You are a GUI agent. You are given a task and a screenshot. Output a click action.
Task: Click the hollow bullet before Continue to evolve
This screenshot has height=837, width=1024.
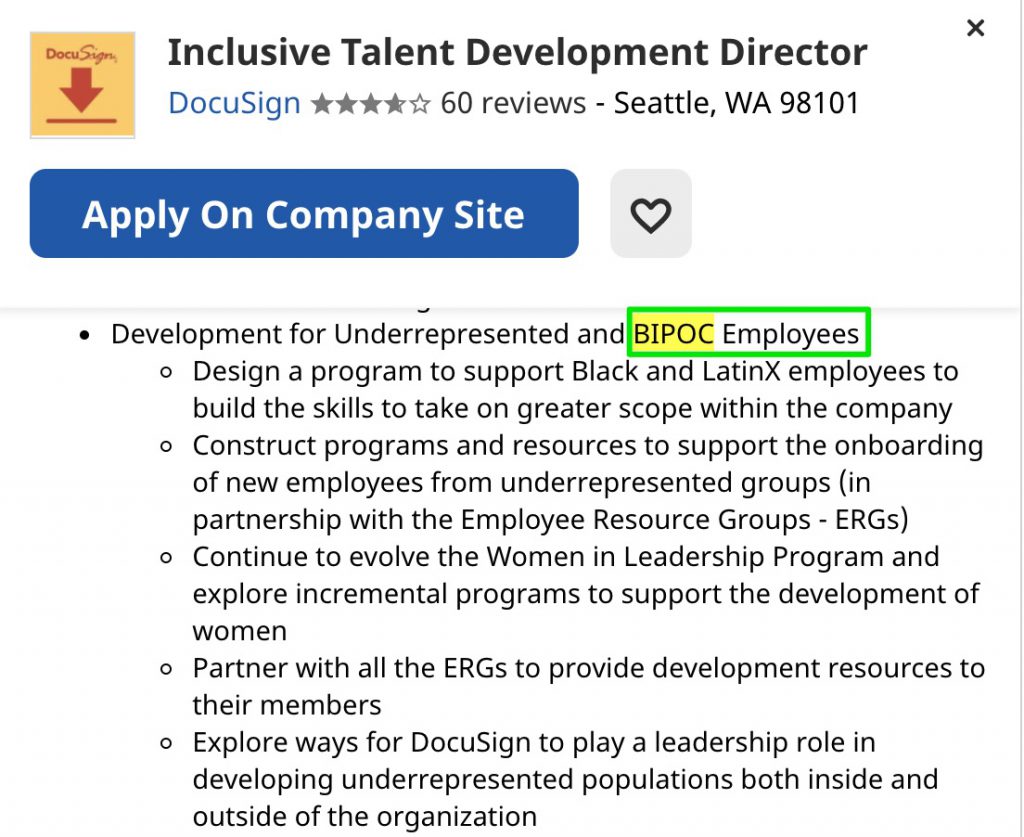click(168, 557)
